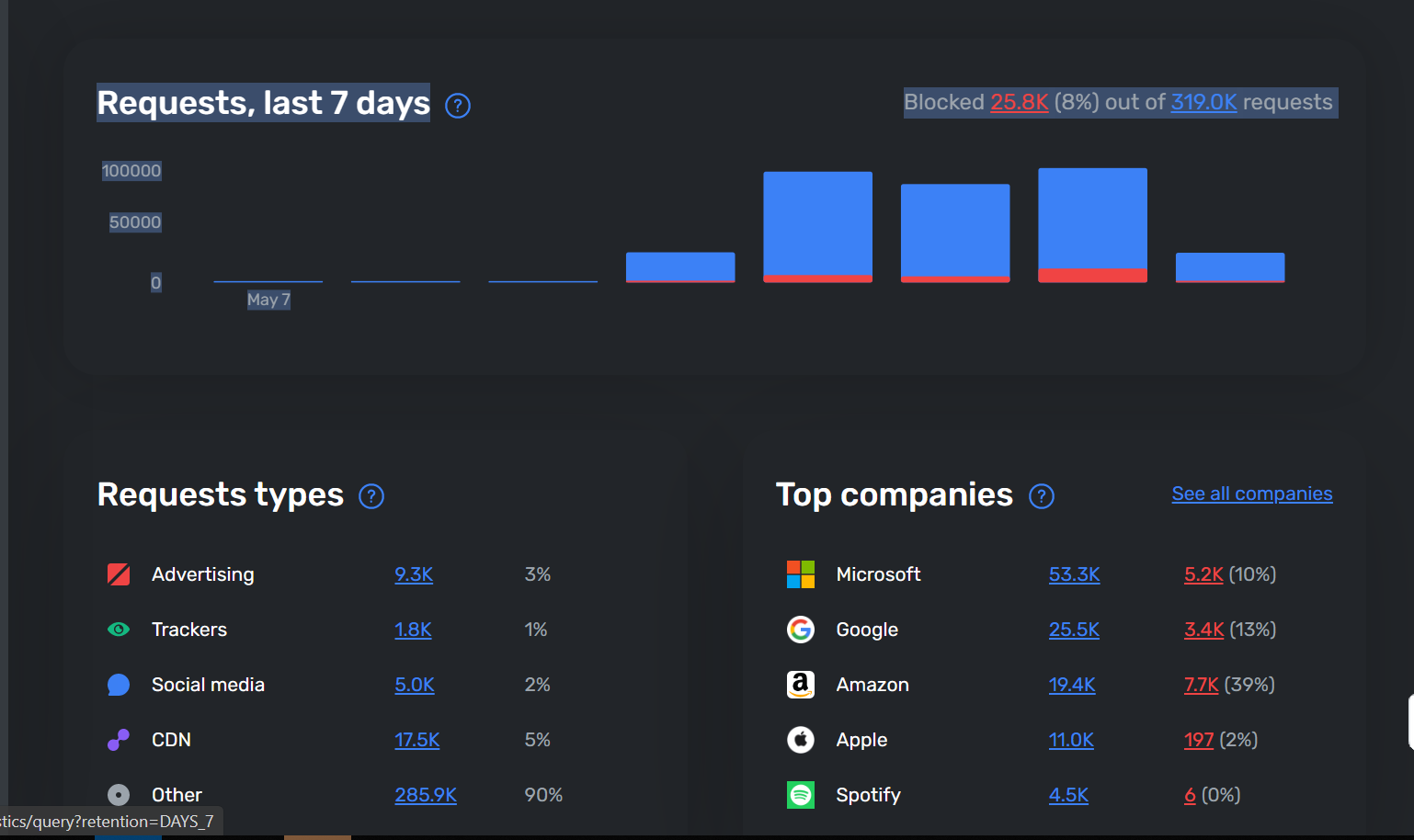The height and width of the screenshot is (840, 1414).
Task: Click the Apple logo icon
Action: point(801,740)
